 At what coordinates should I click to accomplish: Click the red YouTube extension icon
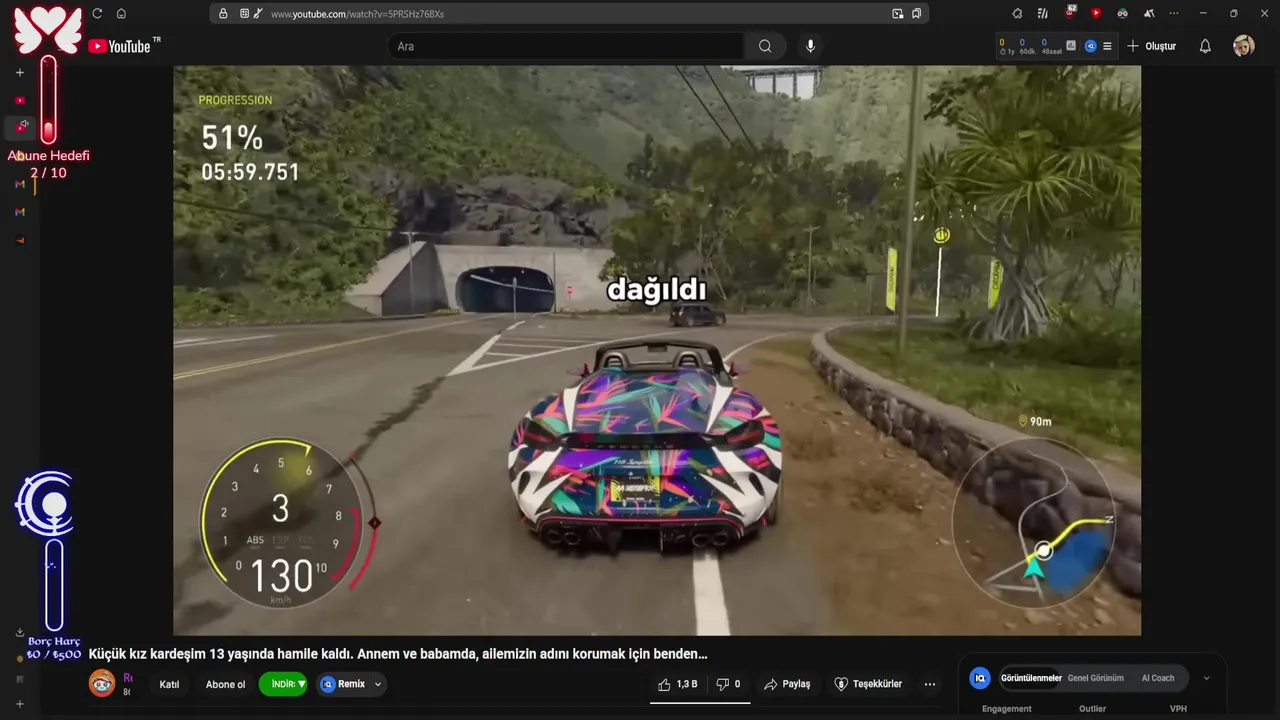tap(1096, 13)
